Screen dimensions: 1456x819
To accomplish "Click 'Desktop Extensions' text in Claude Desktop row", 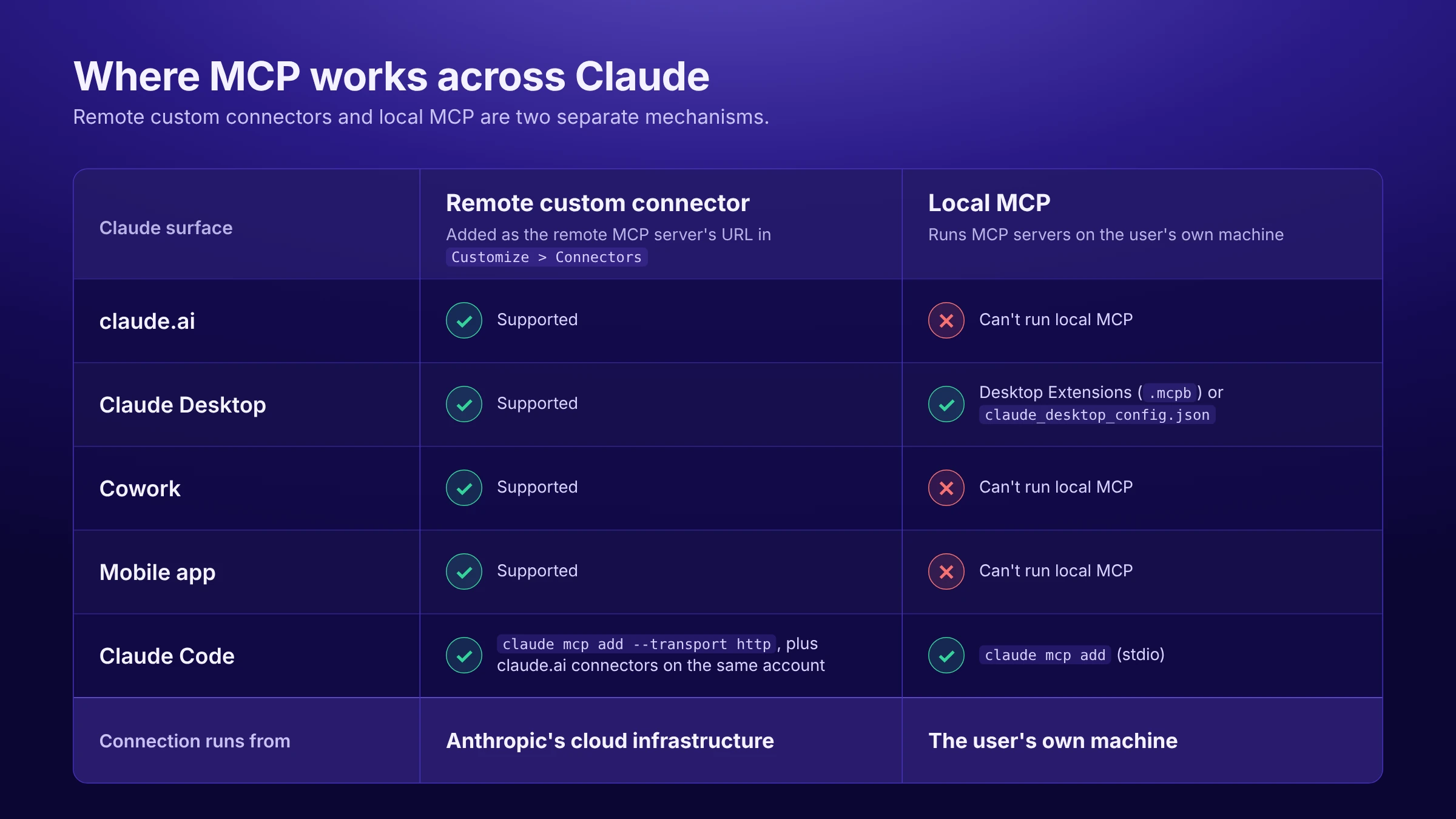I will tap(1055, 393).
